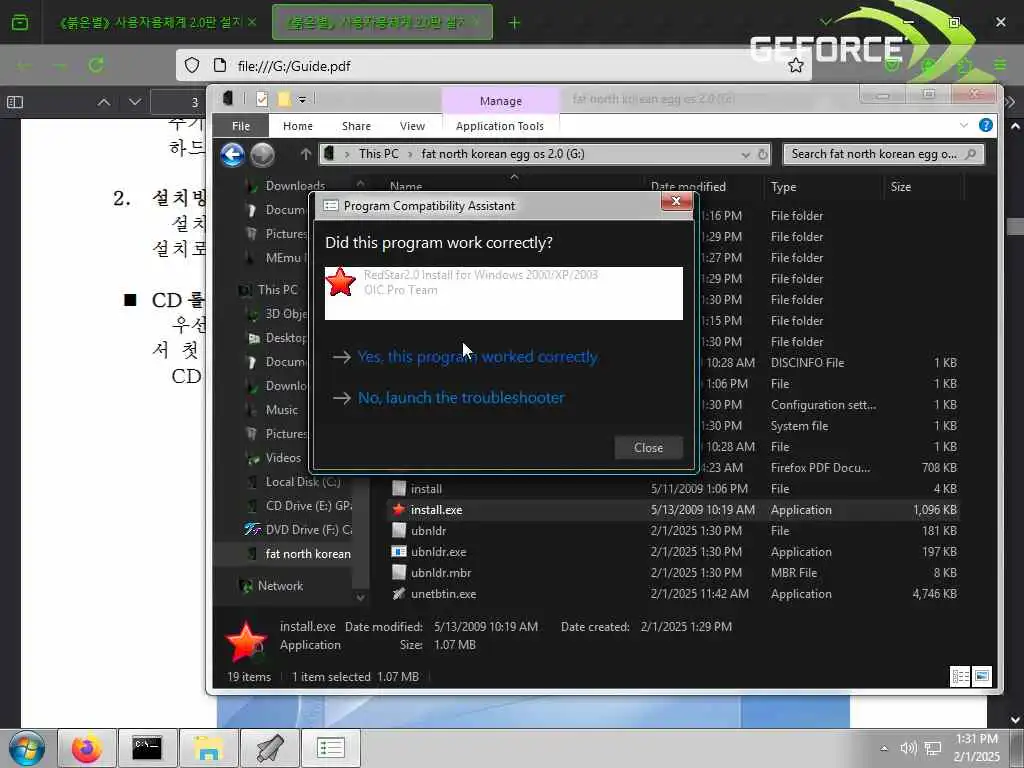Switch Explorer to large icons view
The image size is (1024, 768).
(x=982, y=677)
